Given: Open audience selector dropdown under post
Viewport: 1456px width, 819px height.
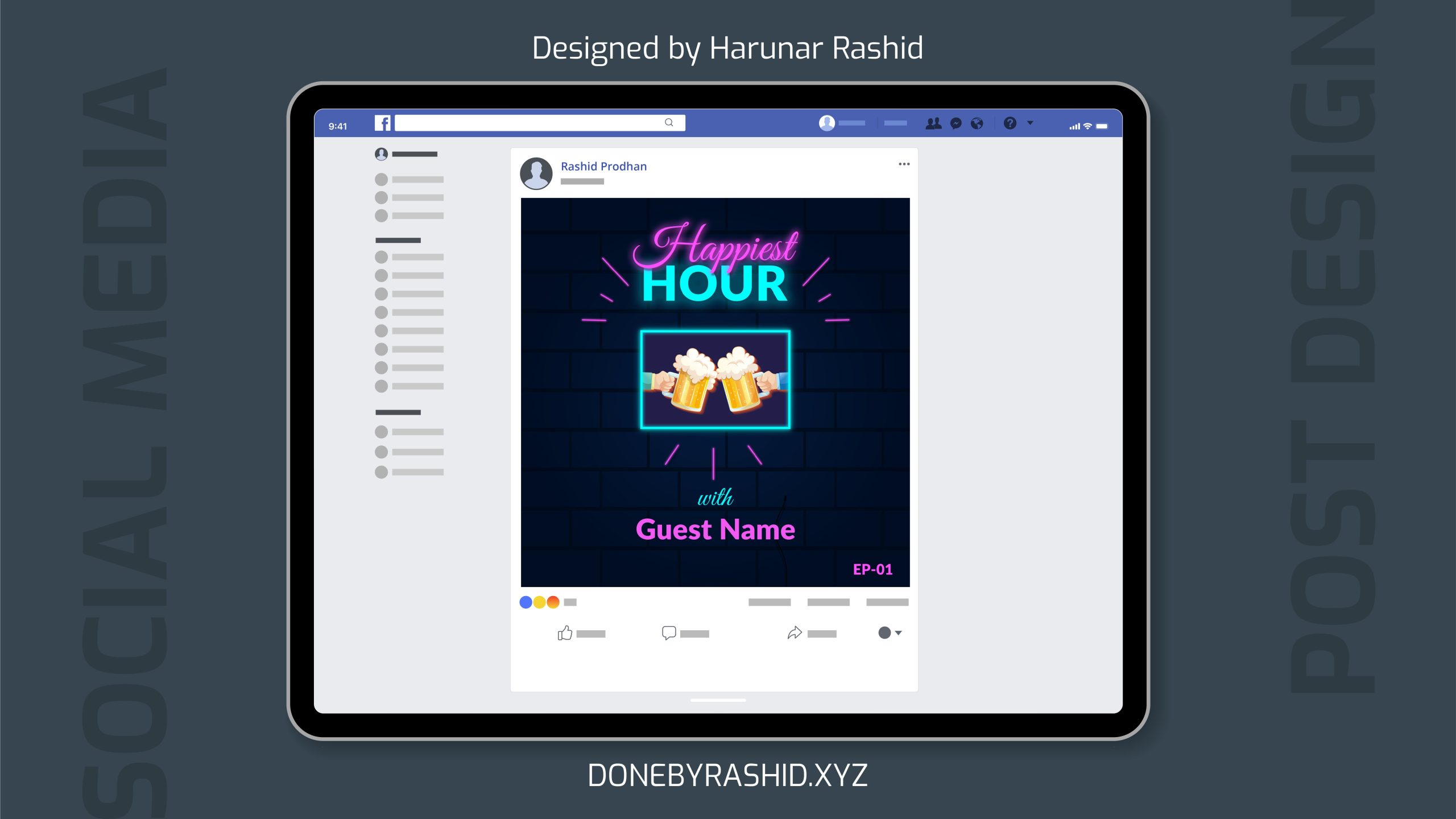Looking at the screenshot, I should click(890, 633).
